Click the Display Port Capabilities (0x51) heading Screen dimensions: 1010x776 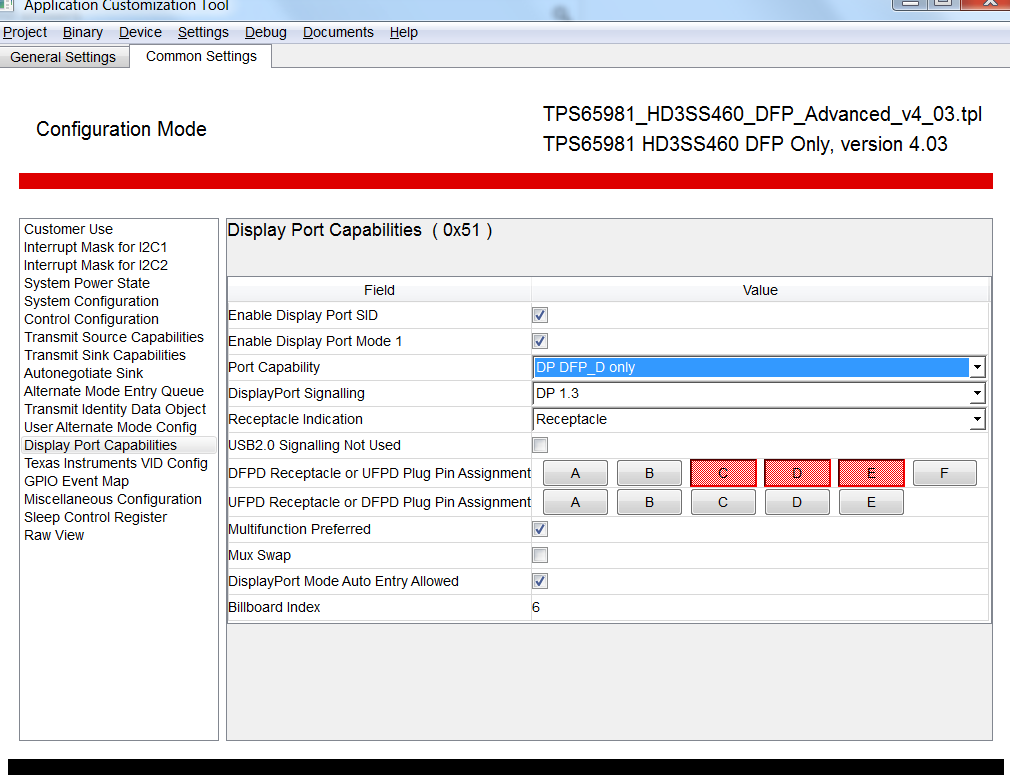(x=359, y=231)
